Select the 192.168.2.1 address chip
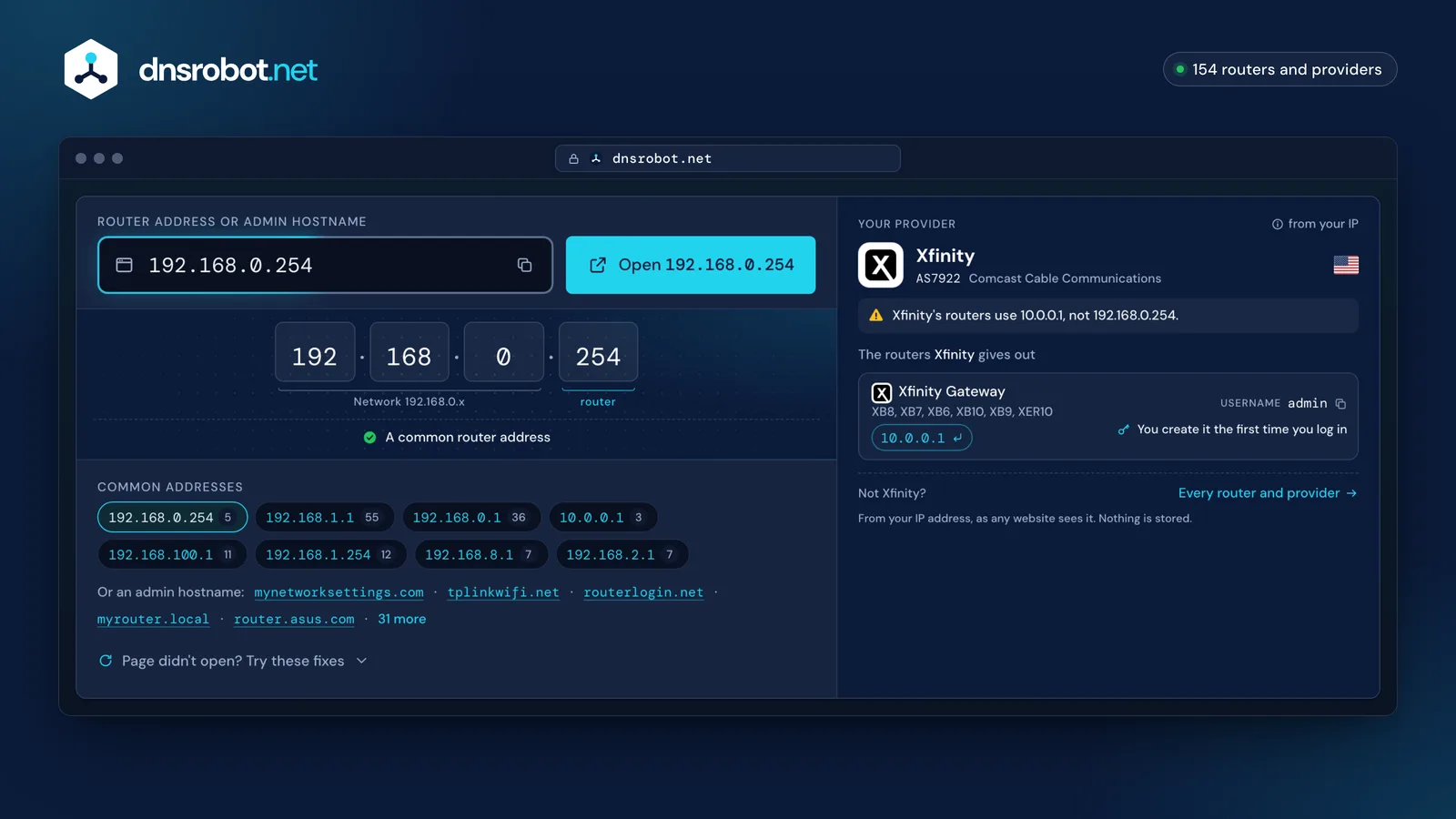The width and height of the screenshot is (1456, 819). point(622,554)
